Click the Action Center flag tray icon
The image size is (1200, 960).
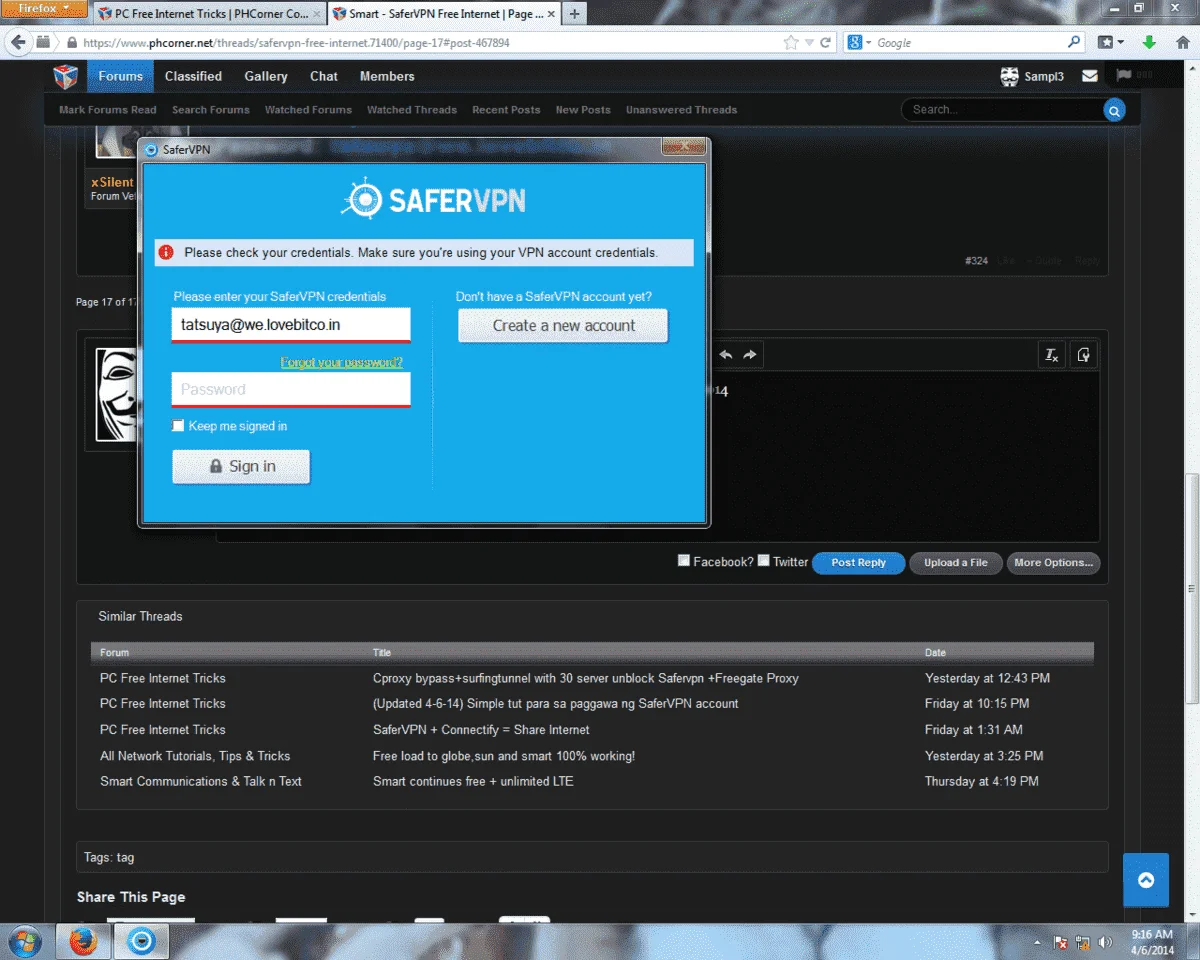click(x=1060, y=942)
